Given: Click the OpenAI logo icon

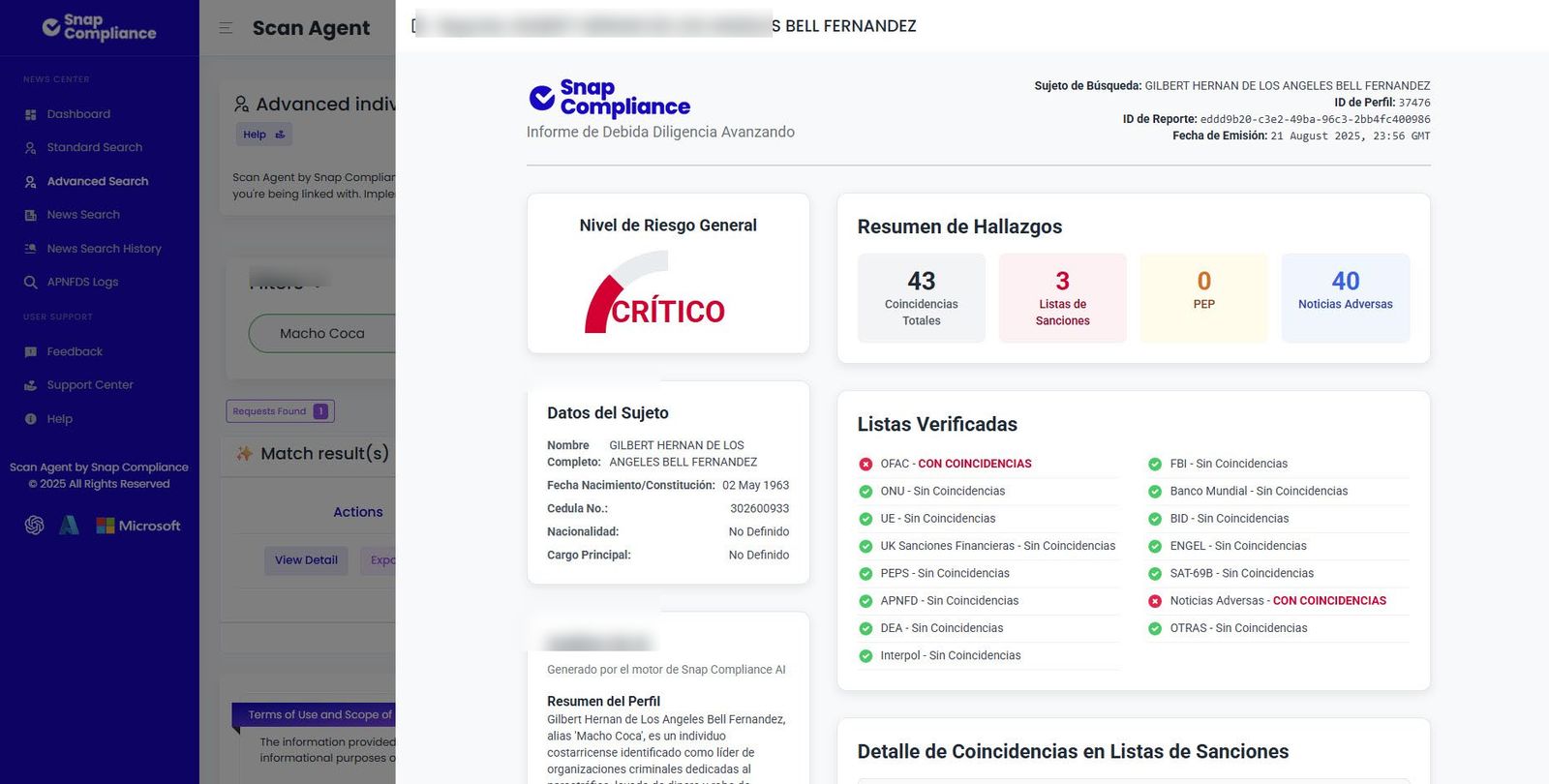Looking at the screenshot, I should pos(35,525).
